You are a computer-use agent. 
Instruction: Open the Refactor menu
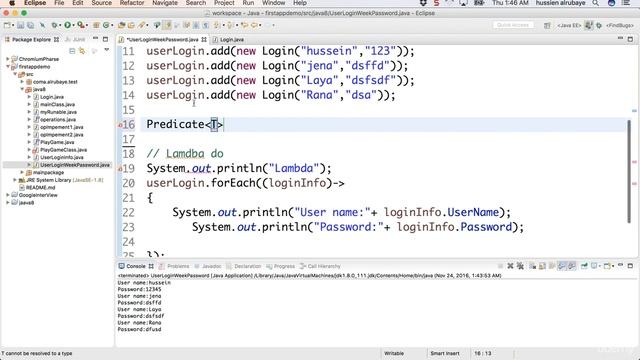pos(132,3)
